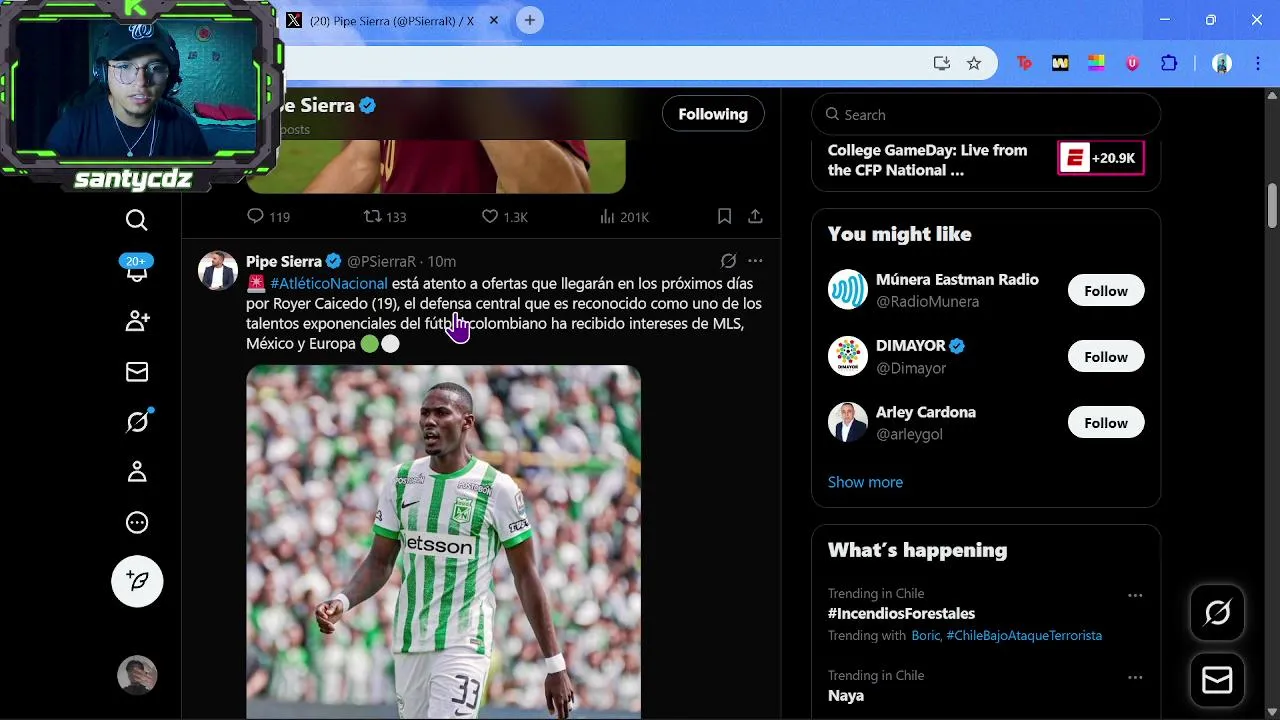Open floating Grok button at bottom right
1280x720 pixels.
[1217, 613]
